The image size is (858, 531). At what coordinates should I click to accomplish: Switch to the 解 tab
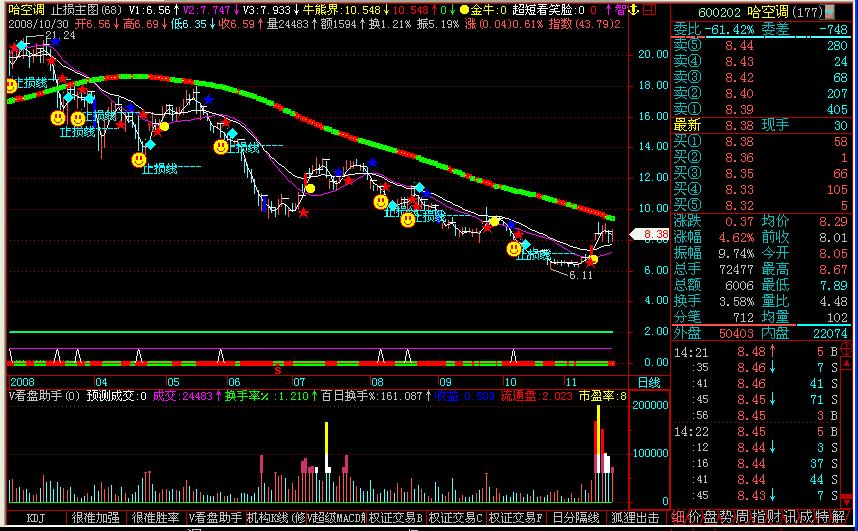click(838, 517)
